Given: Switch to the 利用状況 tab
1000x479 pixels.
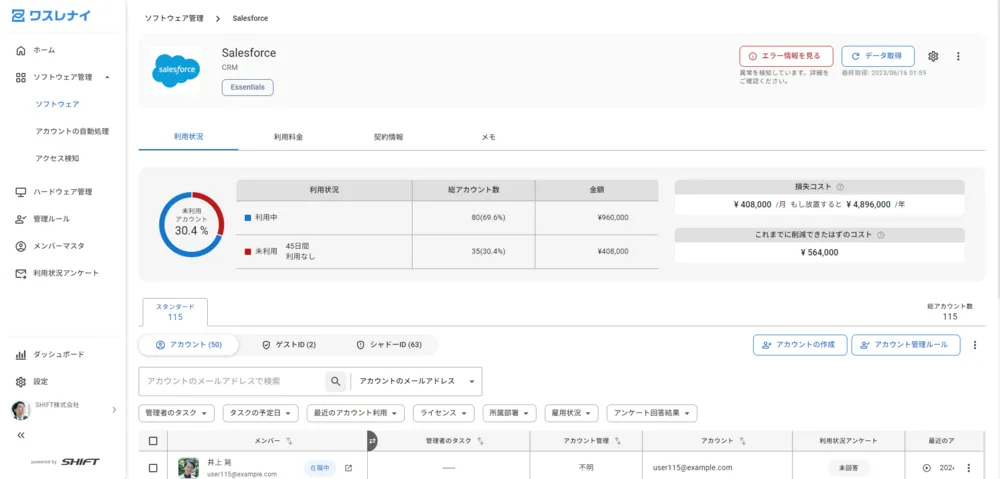Looking at the screenshot, I should [189, 137].
